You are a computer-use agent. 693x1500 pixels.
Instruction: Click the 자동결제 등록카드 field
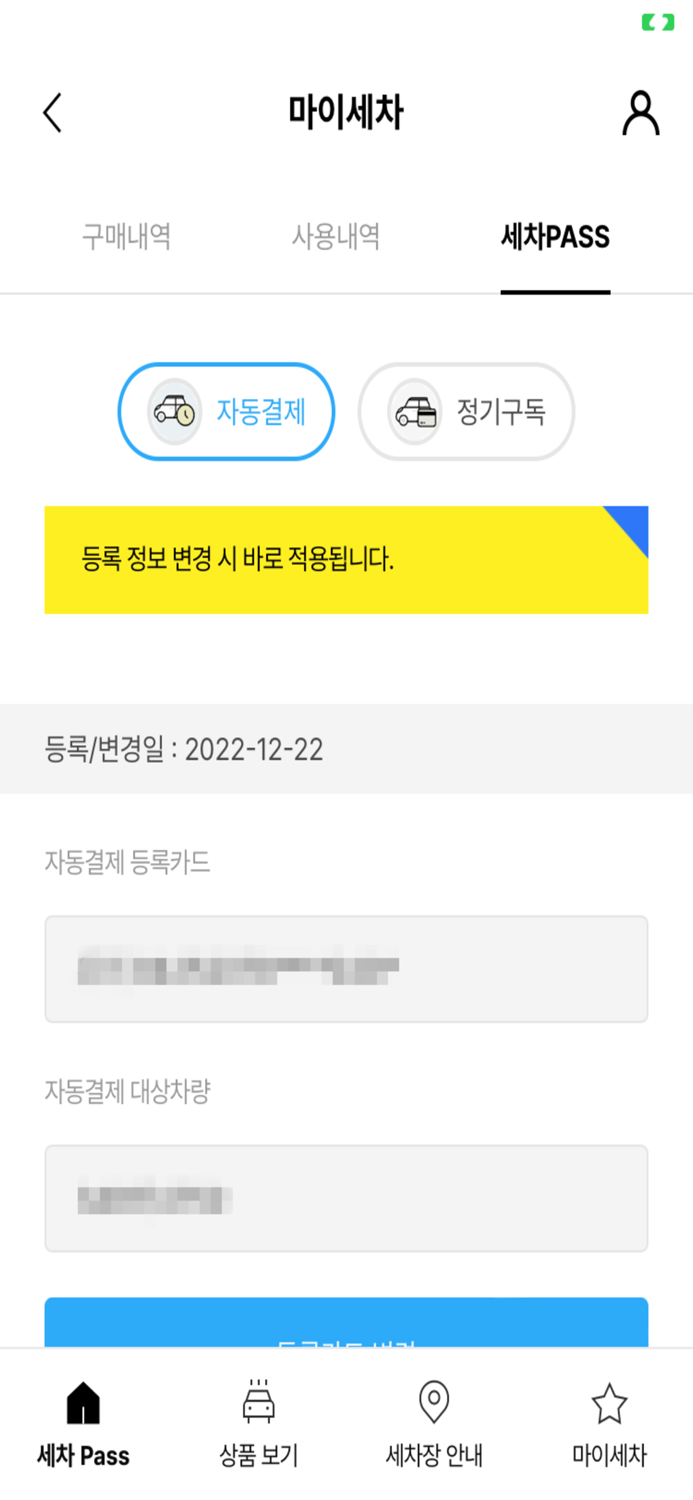click(346, 968)
